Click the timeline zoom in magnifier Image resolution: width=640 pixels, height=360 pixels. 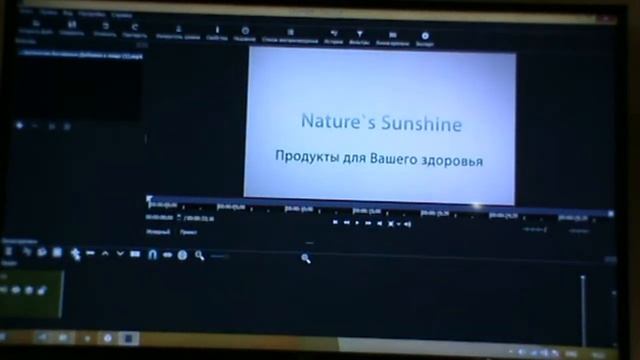pyautogui.click(x=306, y=258)
